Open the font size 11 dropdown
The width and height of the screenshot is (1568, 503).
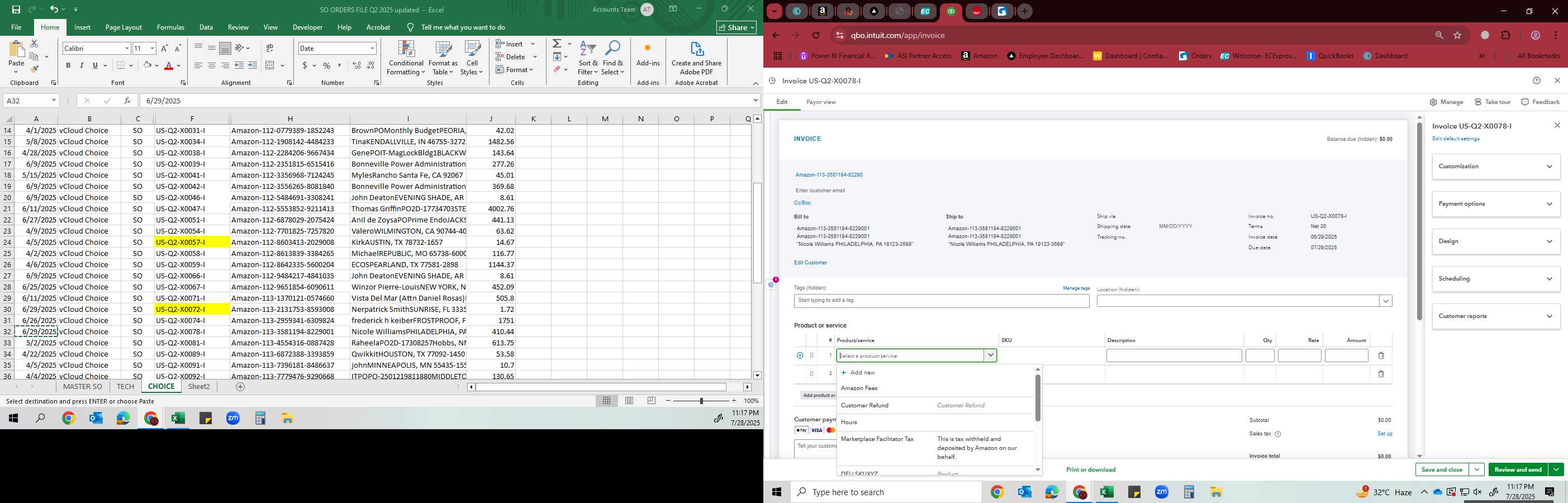click(x=152, y=48)
